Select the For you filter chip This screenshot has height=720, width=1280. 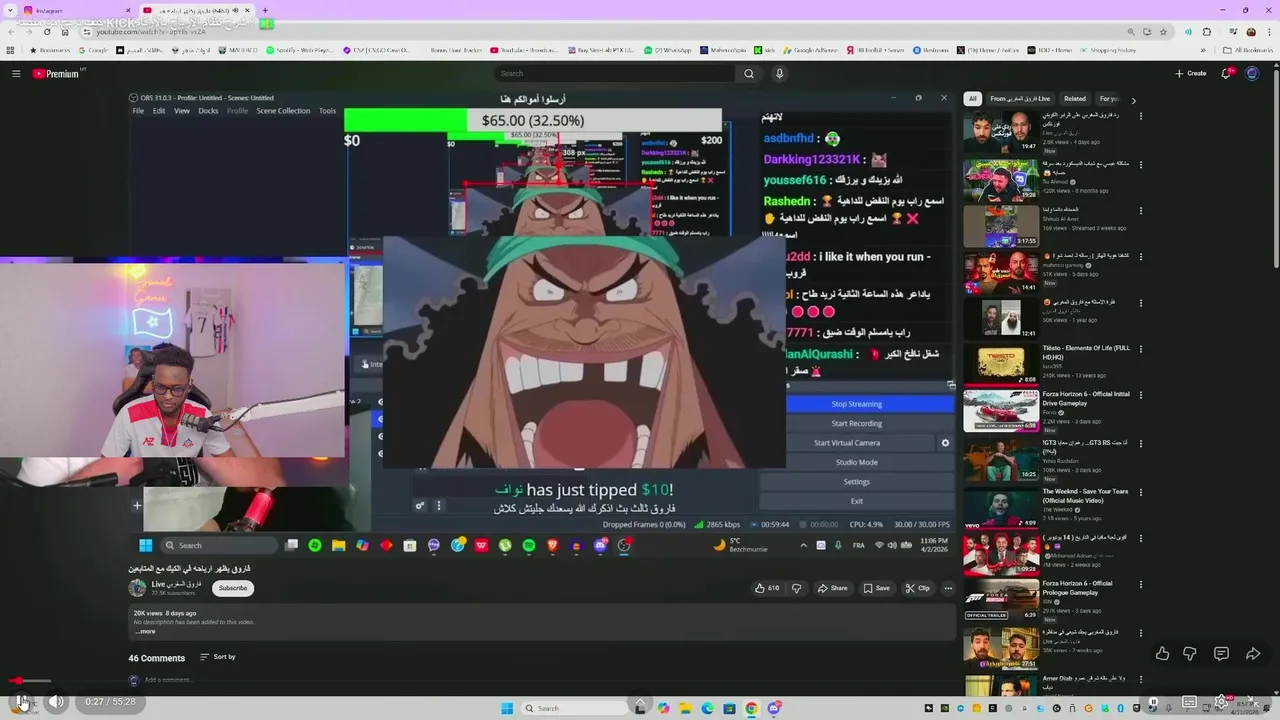[x=1108, y=99]
